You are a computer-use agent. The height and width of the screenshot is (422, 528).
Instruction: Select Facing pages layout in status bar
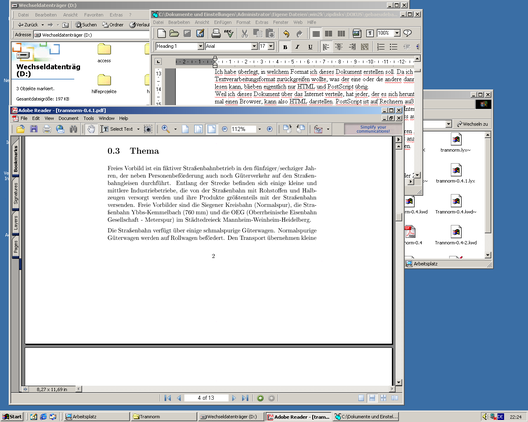(394, 398)
